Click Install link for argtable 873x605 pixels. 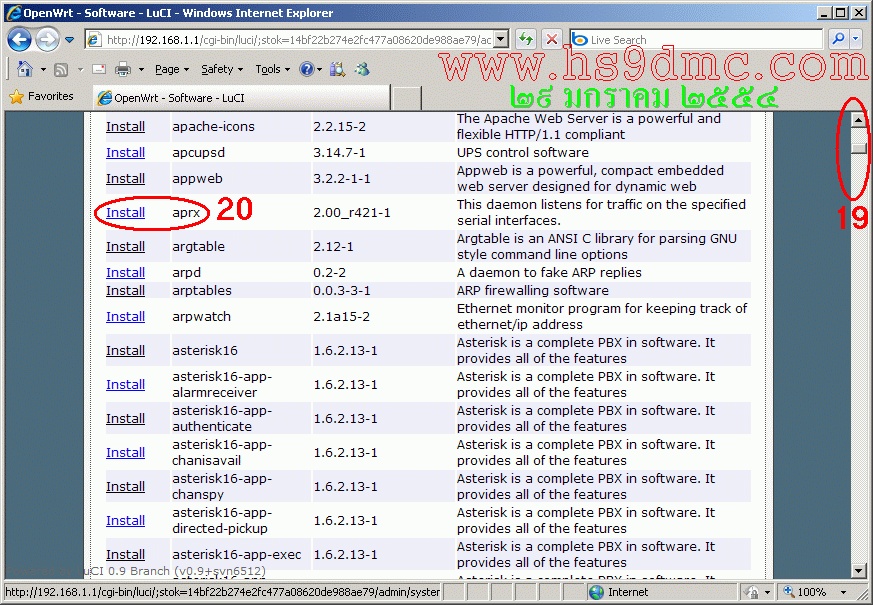[125, 247]
